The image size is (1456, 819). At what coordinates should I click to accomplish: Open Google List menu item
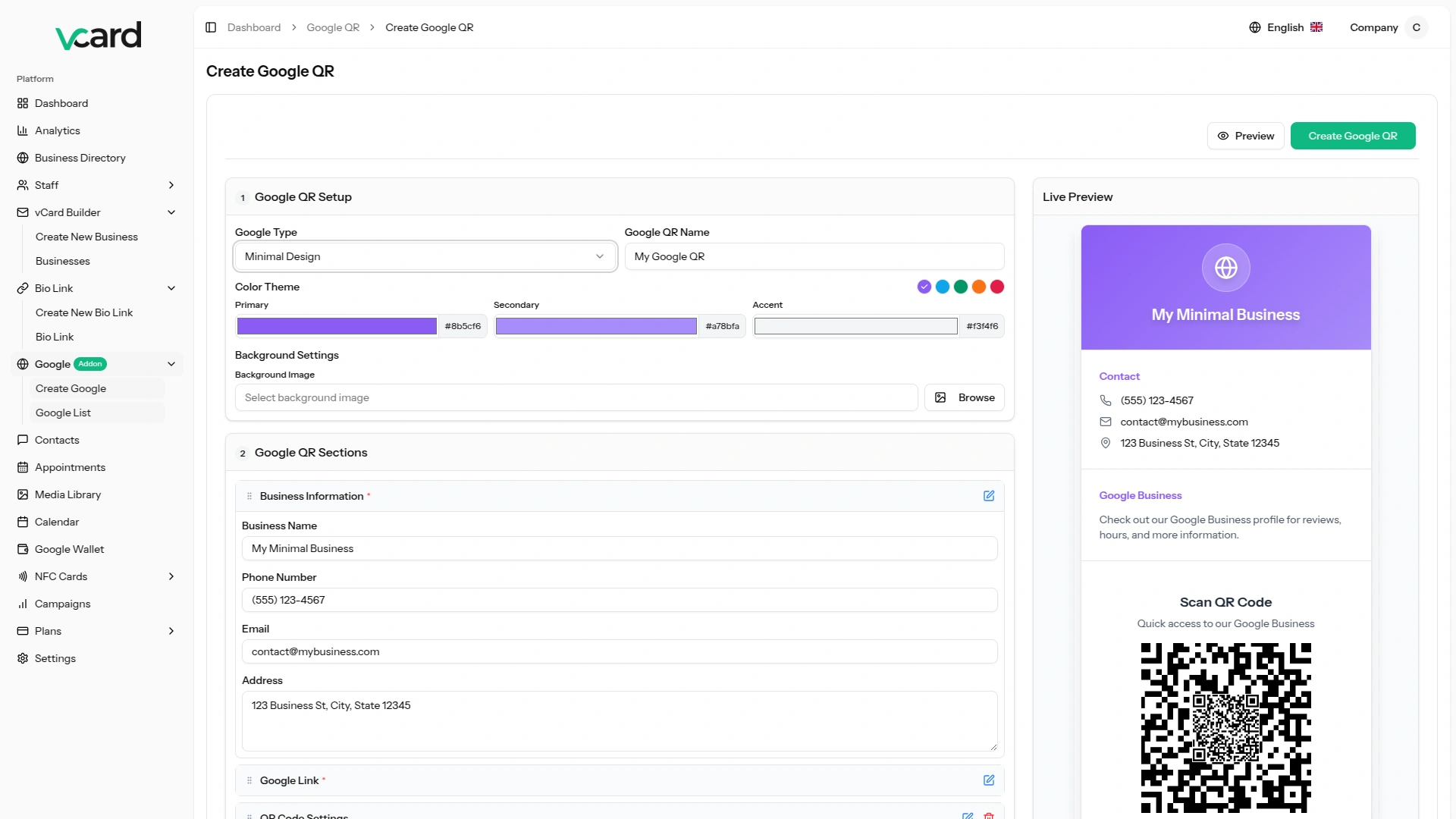63,413
